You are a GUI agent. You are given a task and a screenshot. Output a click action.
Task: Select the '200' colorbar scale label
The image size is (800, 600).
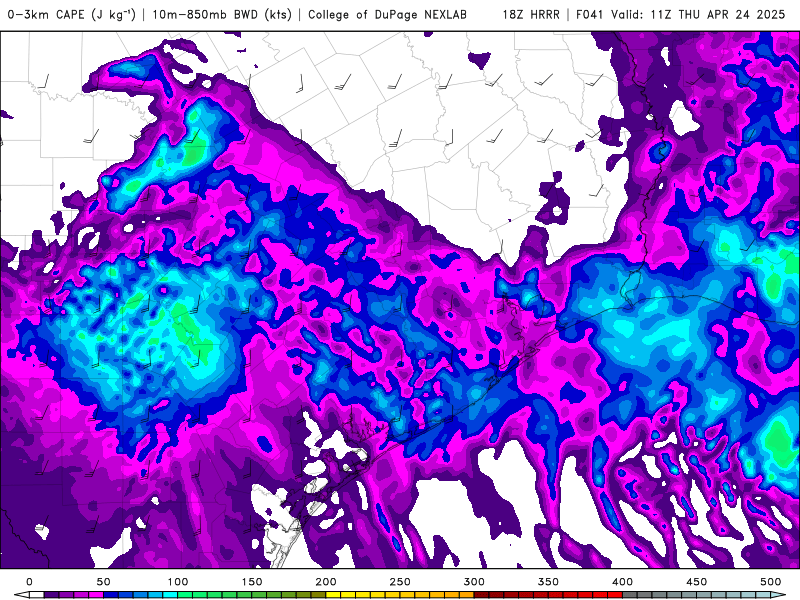326,582
